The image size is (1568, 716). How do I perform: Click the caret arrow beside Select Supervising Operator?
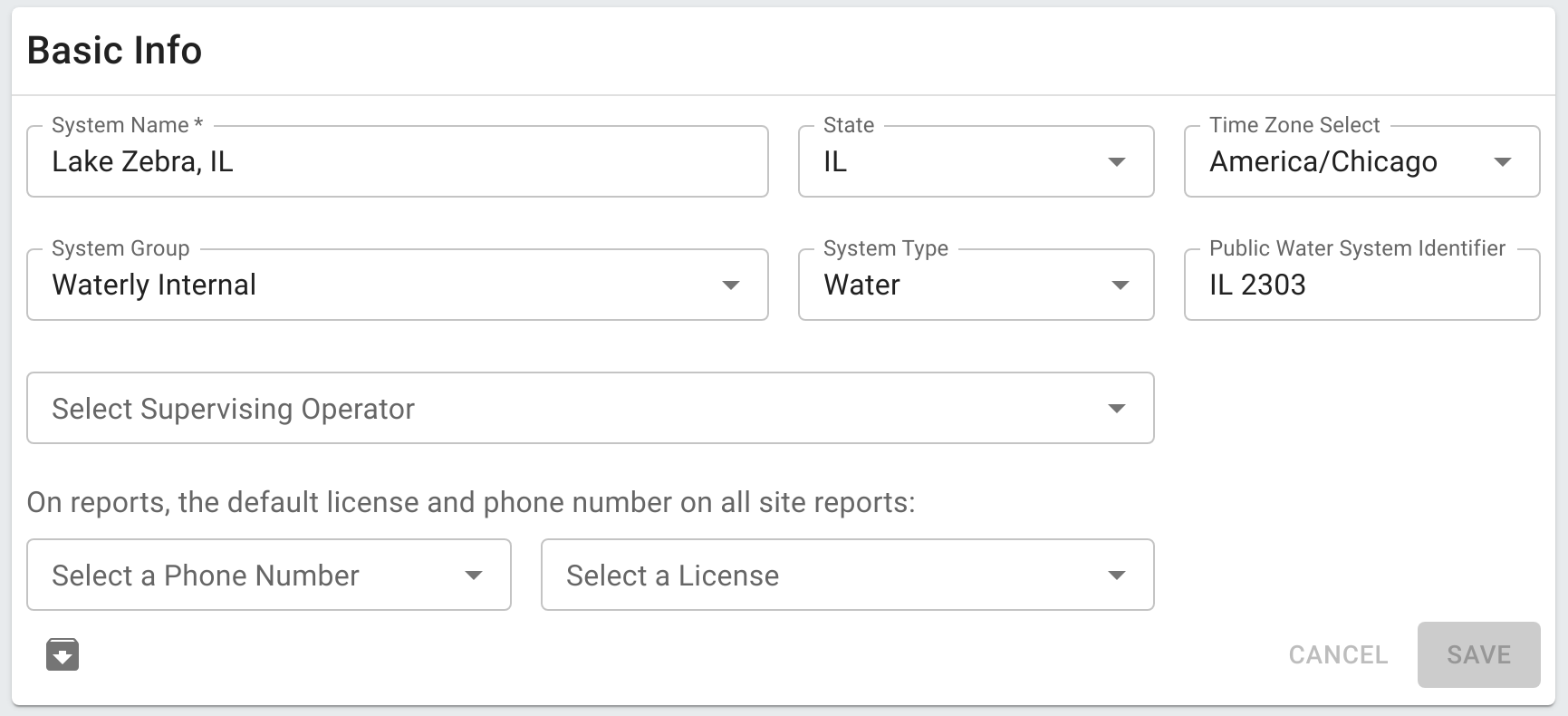point(1117,409)
